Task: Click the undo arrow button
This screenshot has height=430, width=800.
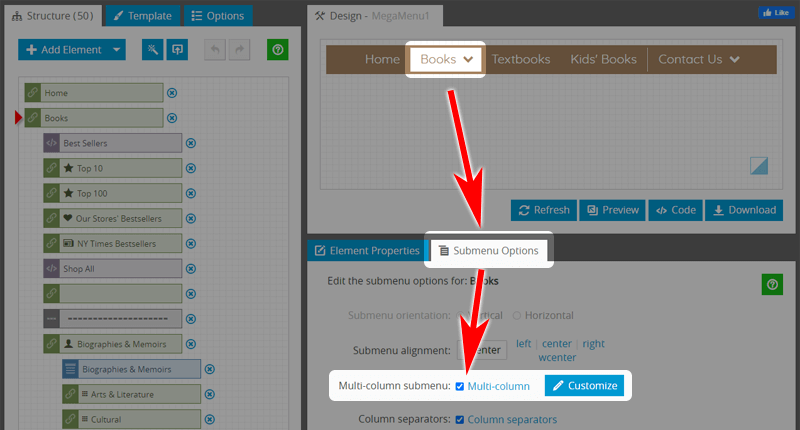Action: (x=214, y=50)
